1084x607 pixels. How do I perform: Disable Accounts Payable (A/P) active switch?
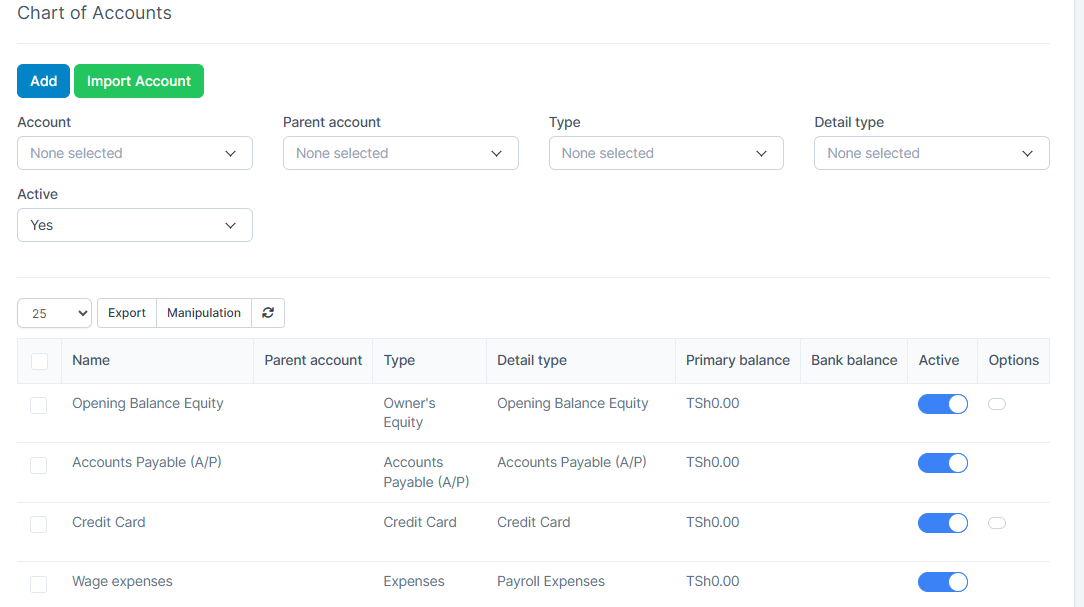pos(942,463)
